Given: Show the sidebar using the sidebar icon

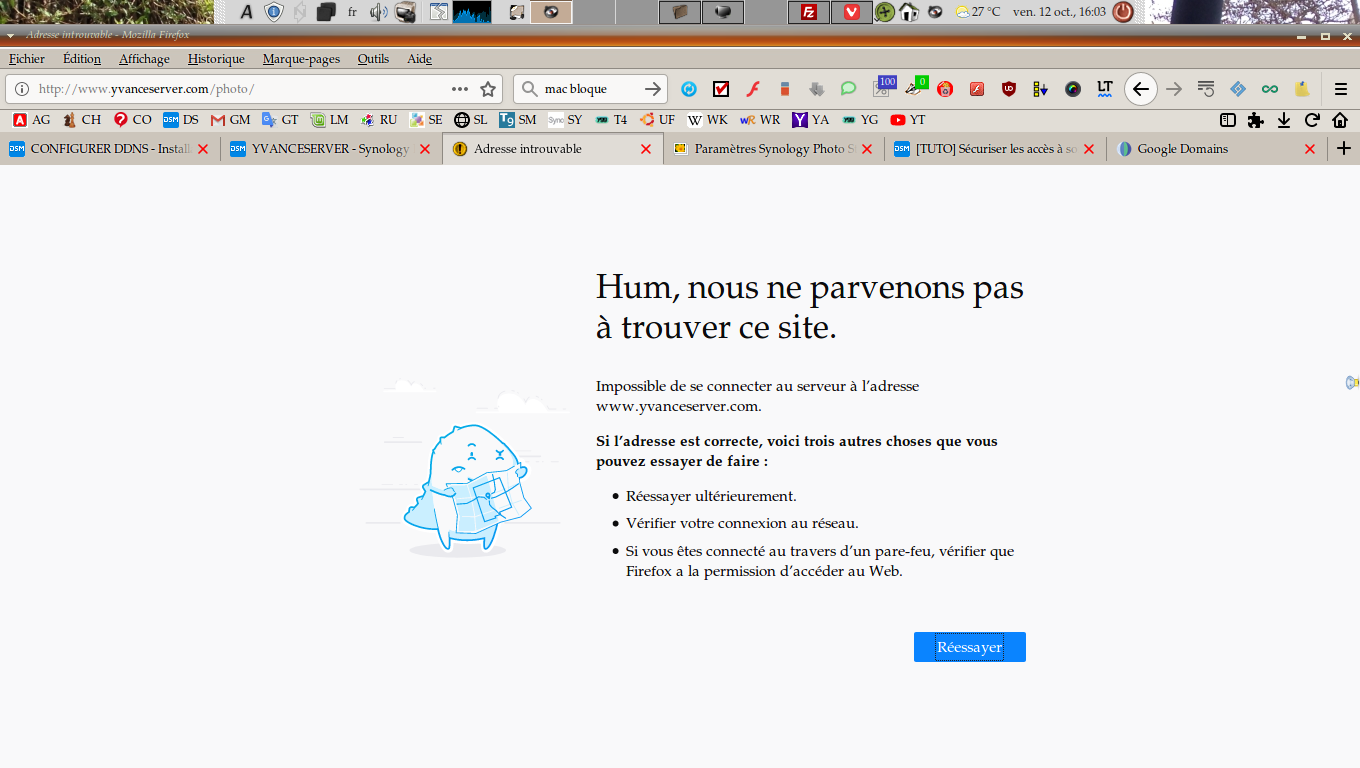Looking at the screenshot, I should pyautogui.click(x=1228, y=120).
